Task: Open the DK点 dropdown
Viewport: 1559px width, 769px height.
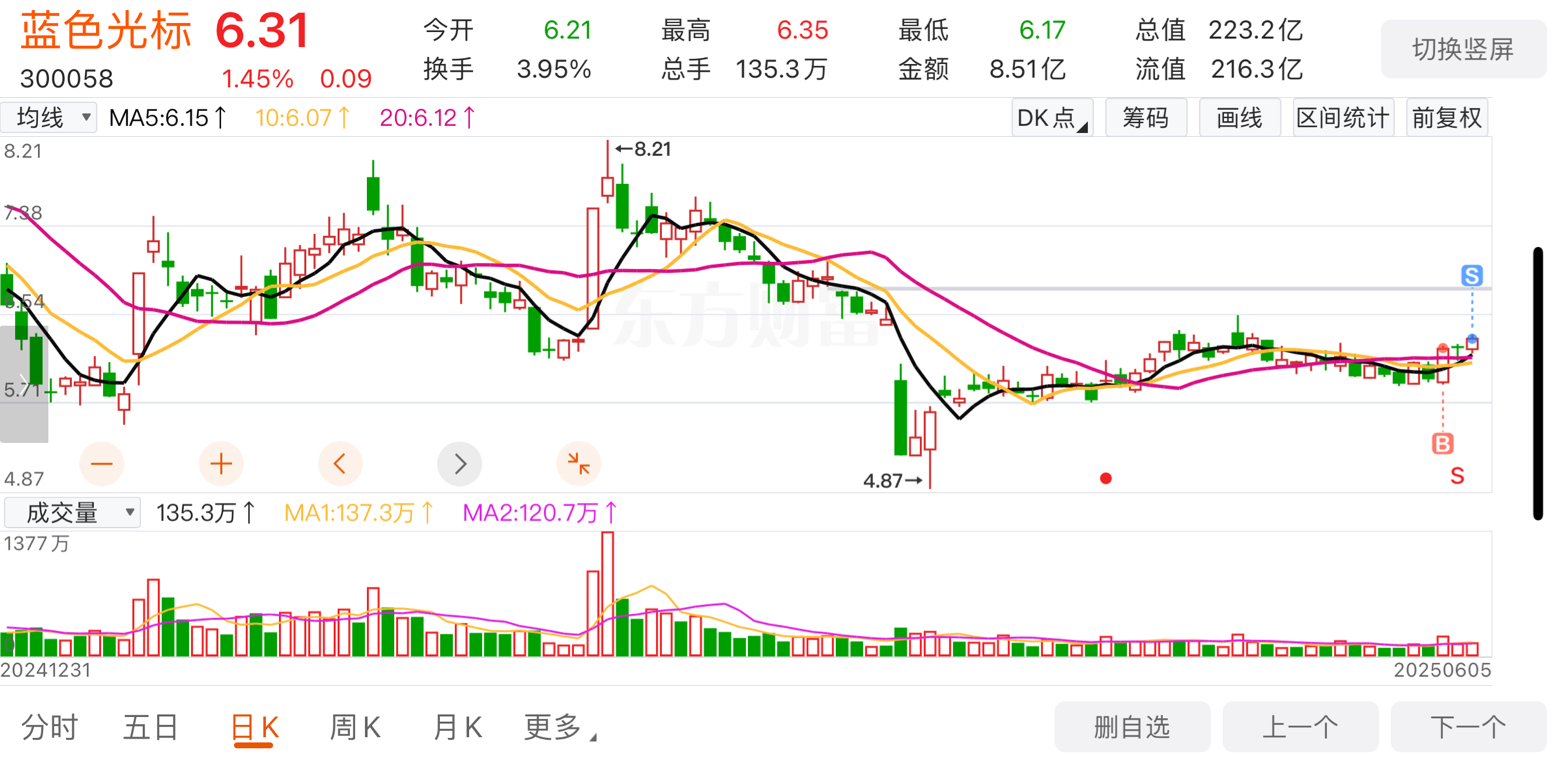Action: click(x=1052, y=118)
